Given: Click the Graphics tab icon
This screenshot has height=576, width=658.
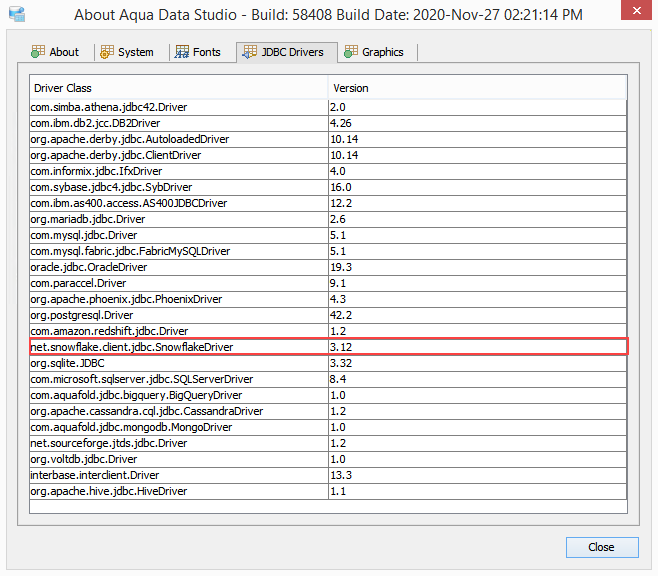Looking at the screenshot, I should (351, 52).
